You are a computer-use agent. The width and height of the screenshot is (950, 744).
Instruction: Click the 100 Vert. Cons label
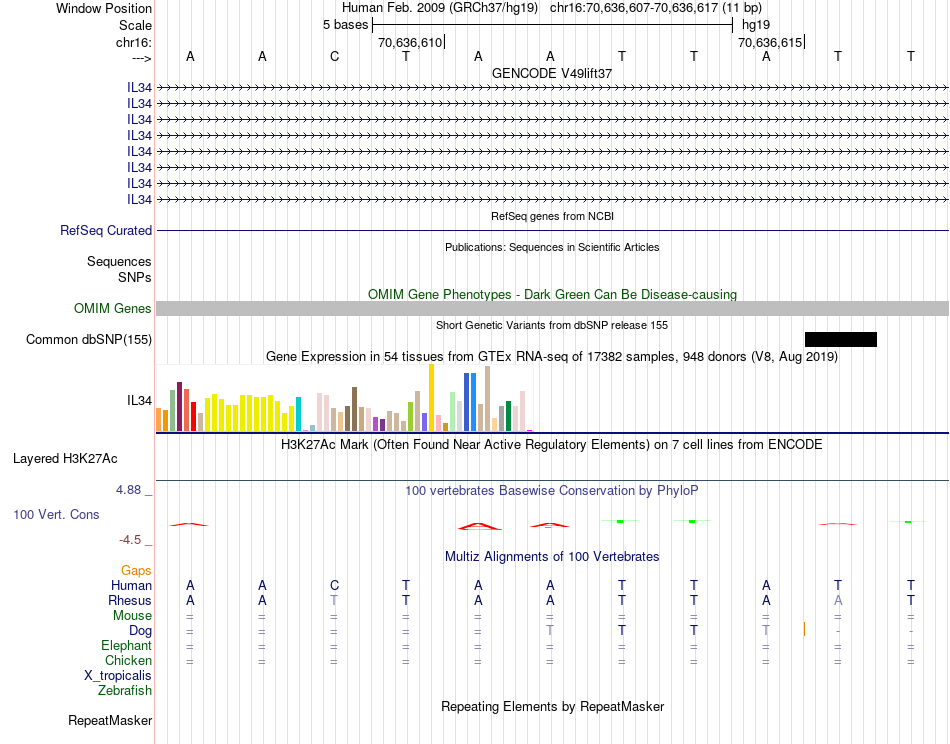coord(56,514)
